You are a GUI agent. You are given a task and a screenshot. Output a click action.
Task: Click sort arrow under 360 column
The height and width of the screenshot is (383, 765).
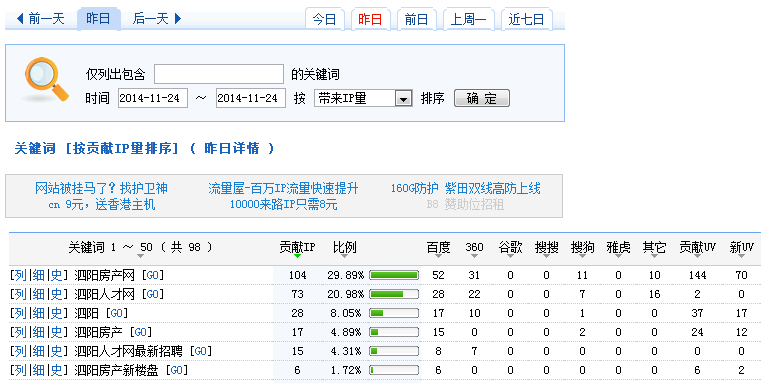(474, 256)
